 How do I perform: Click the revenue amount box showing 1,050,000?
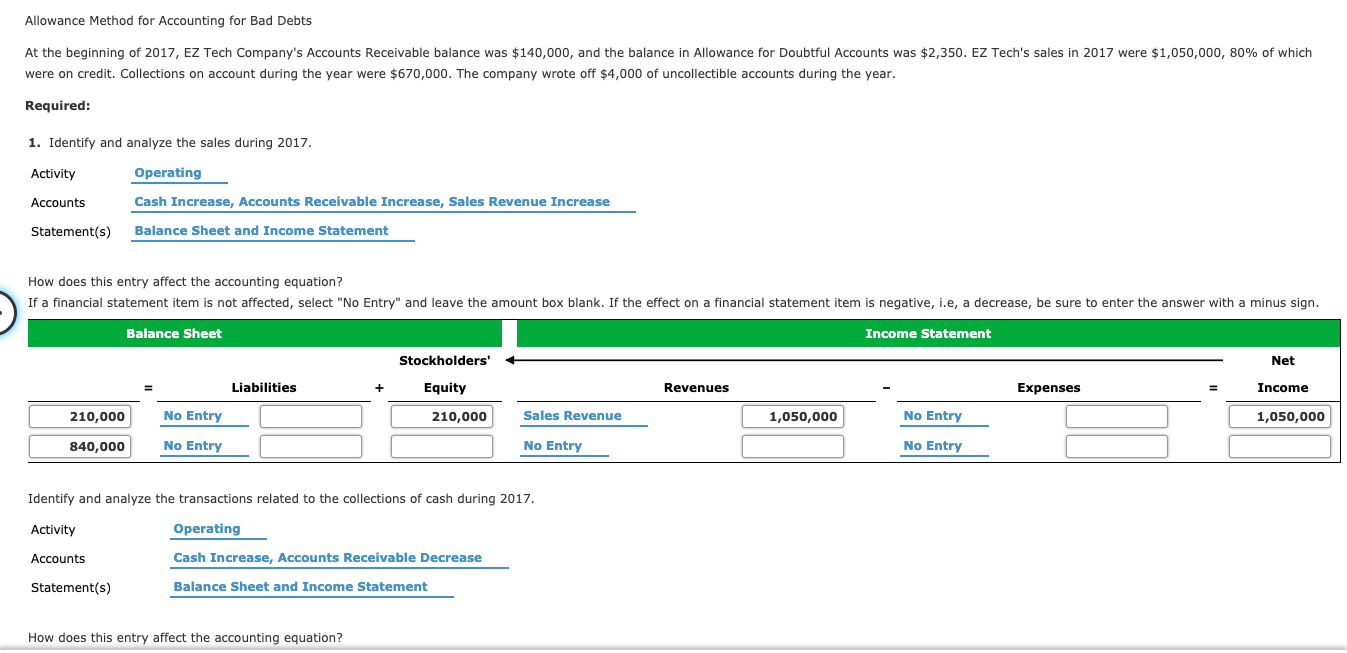[x=793, y=415]
